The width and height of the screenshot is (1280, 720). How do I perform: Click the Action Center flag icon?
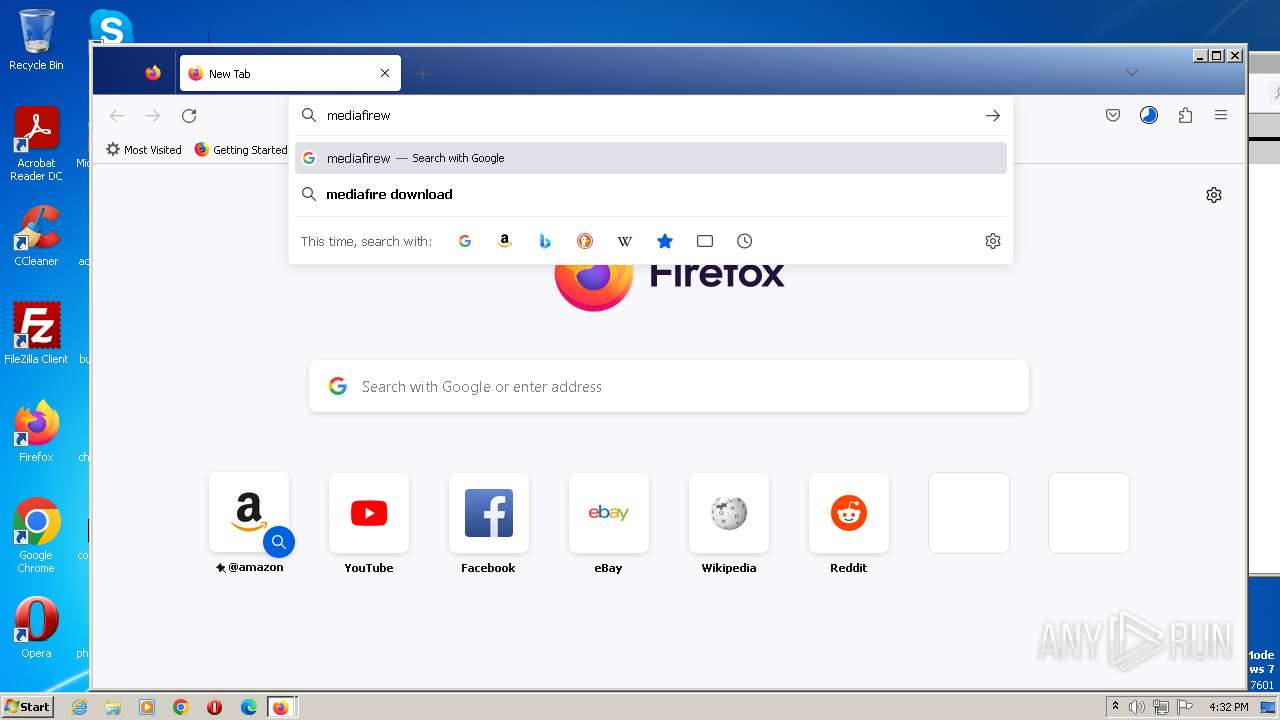(1184, 707)
